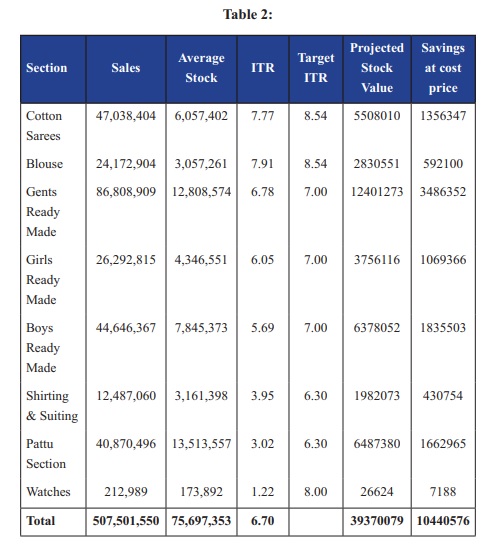This screenshot has width=502, height=547.
Task: Click the Average Stock header cell
Action: 201,68
